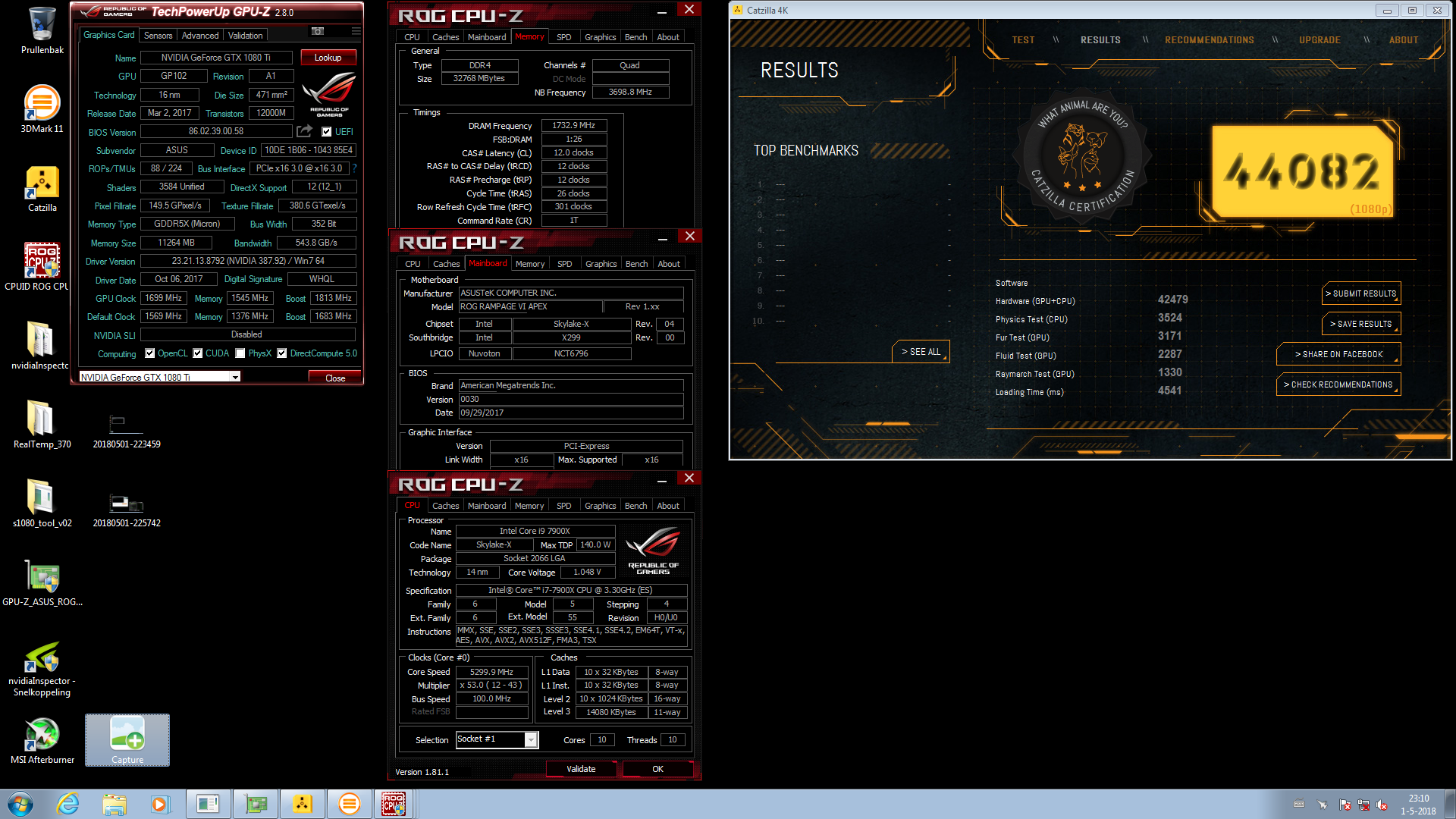
Task: Toggle the DirectCompute 5.0 checkbox
Action: [x=282, y=353]
